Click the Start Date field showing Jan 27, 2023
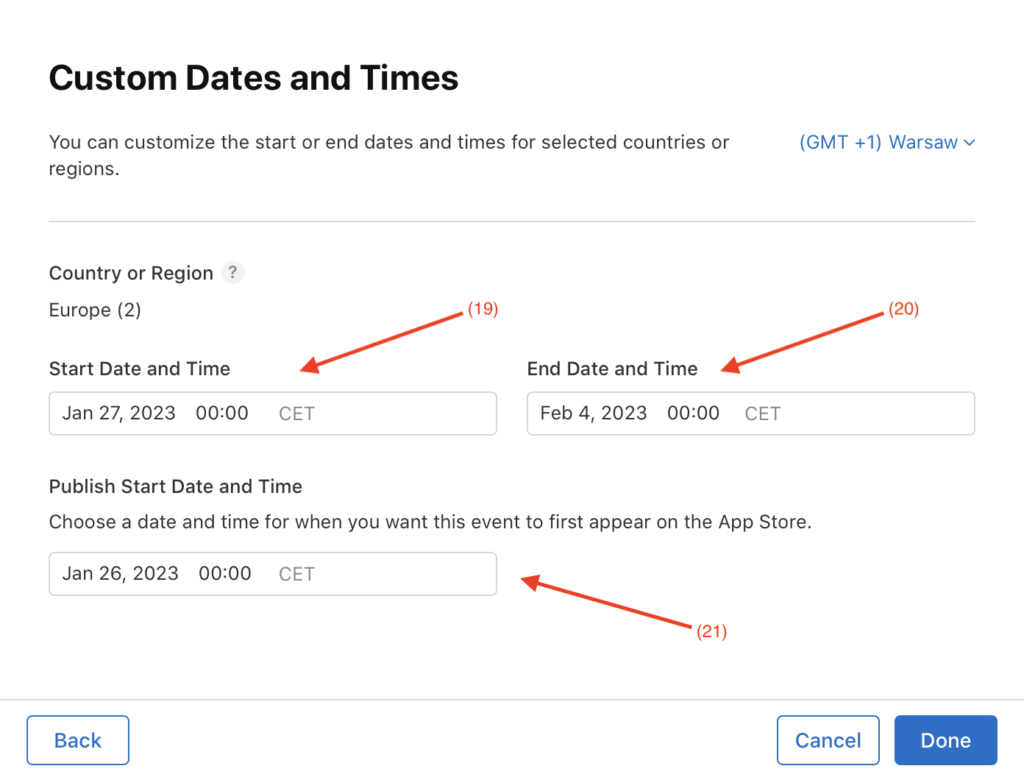The image size is (1024, 777). point(118,413)
